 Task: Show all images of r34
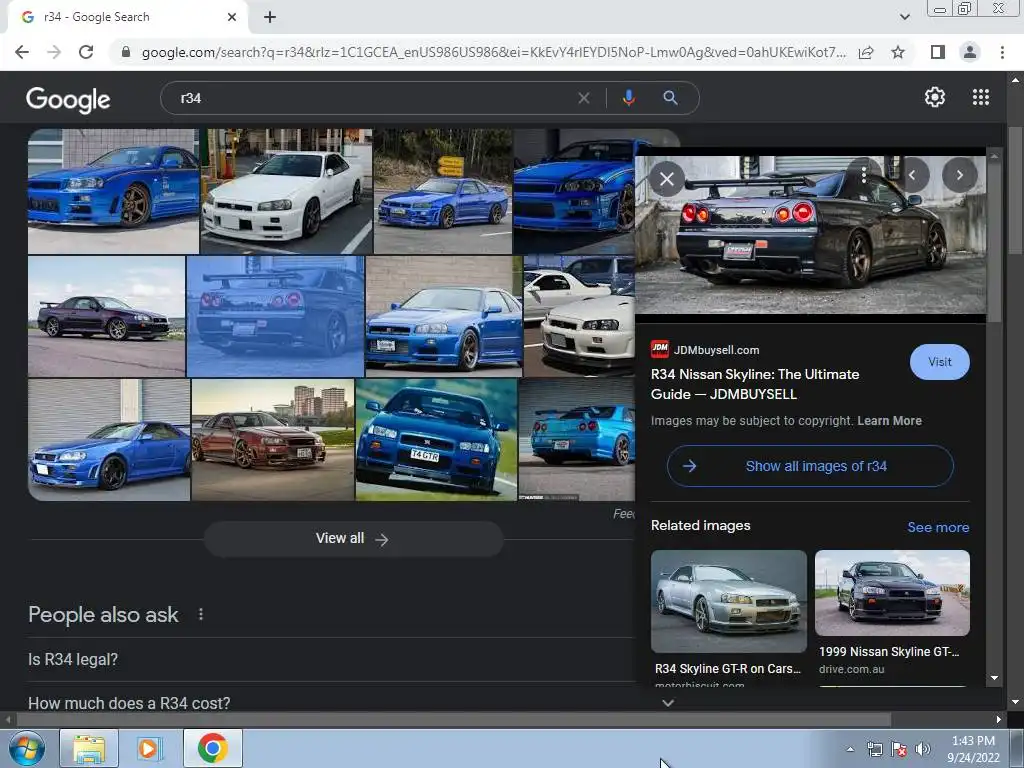[x=810, y=466]
